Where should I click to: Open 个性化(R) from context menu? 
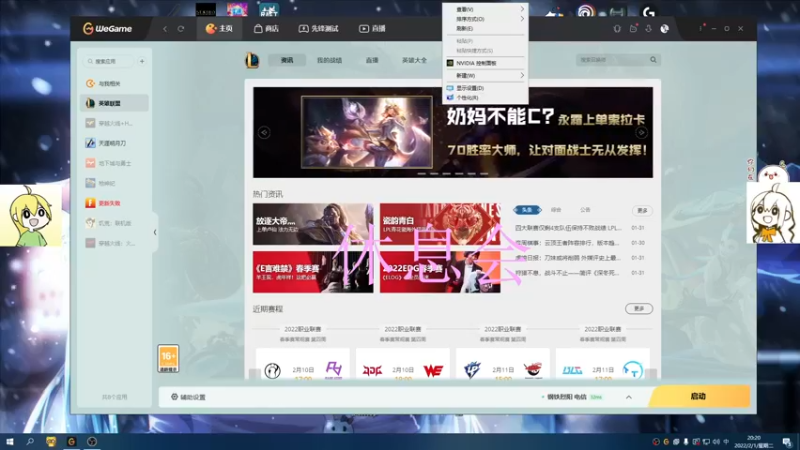pos(485,97)
